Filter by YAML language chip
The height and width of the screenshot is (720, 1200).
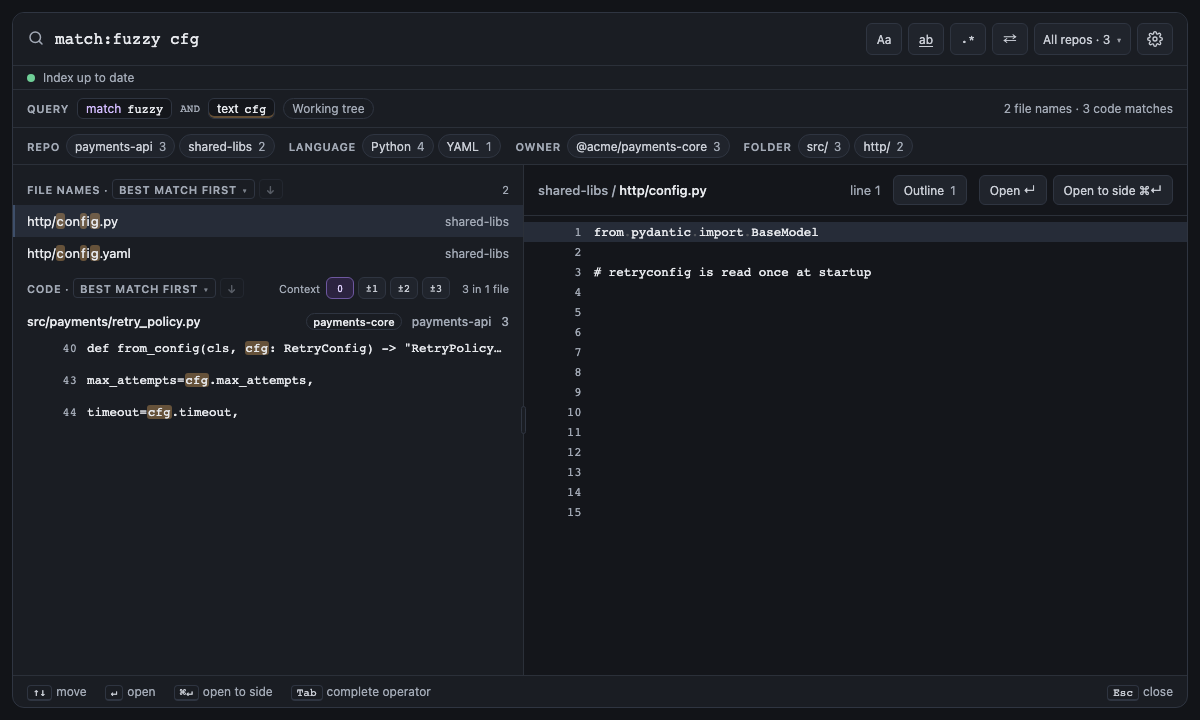pos(469,147)
